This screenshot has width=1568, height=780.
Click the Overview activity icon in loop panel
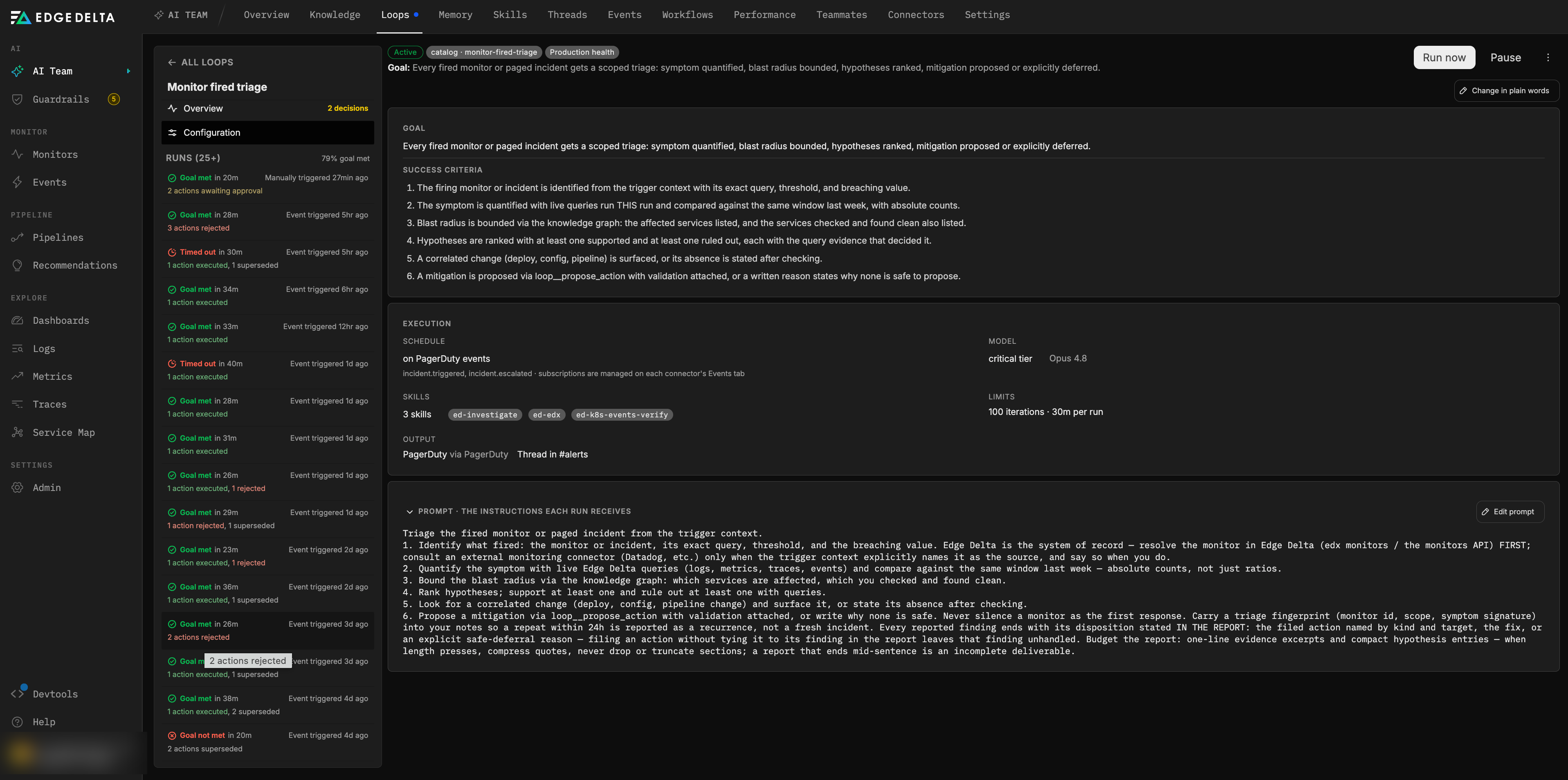click(172, 108)
